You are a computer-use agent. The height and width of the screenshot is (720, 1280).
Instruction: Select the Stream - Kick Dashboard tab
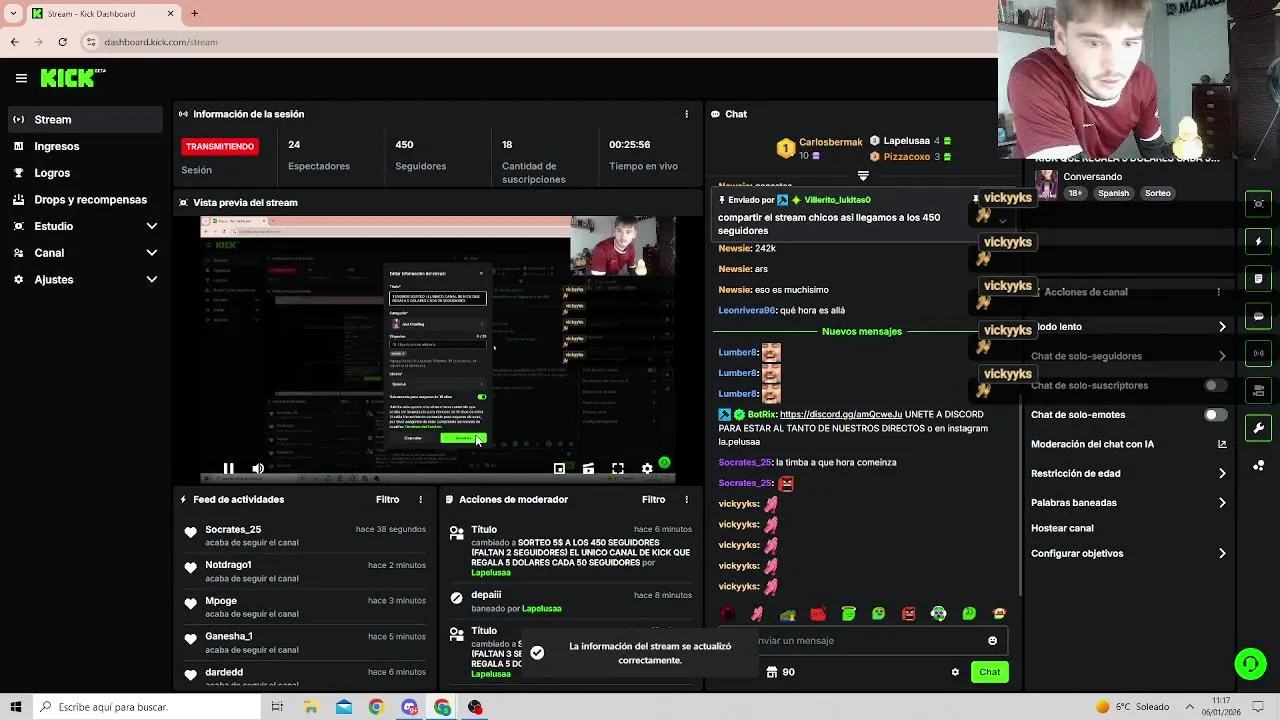coord(102,14)
